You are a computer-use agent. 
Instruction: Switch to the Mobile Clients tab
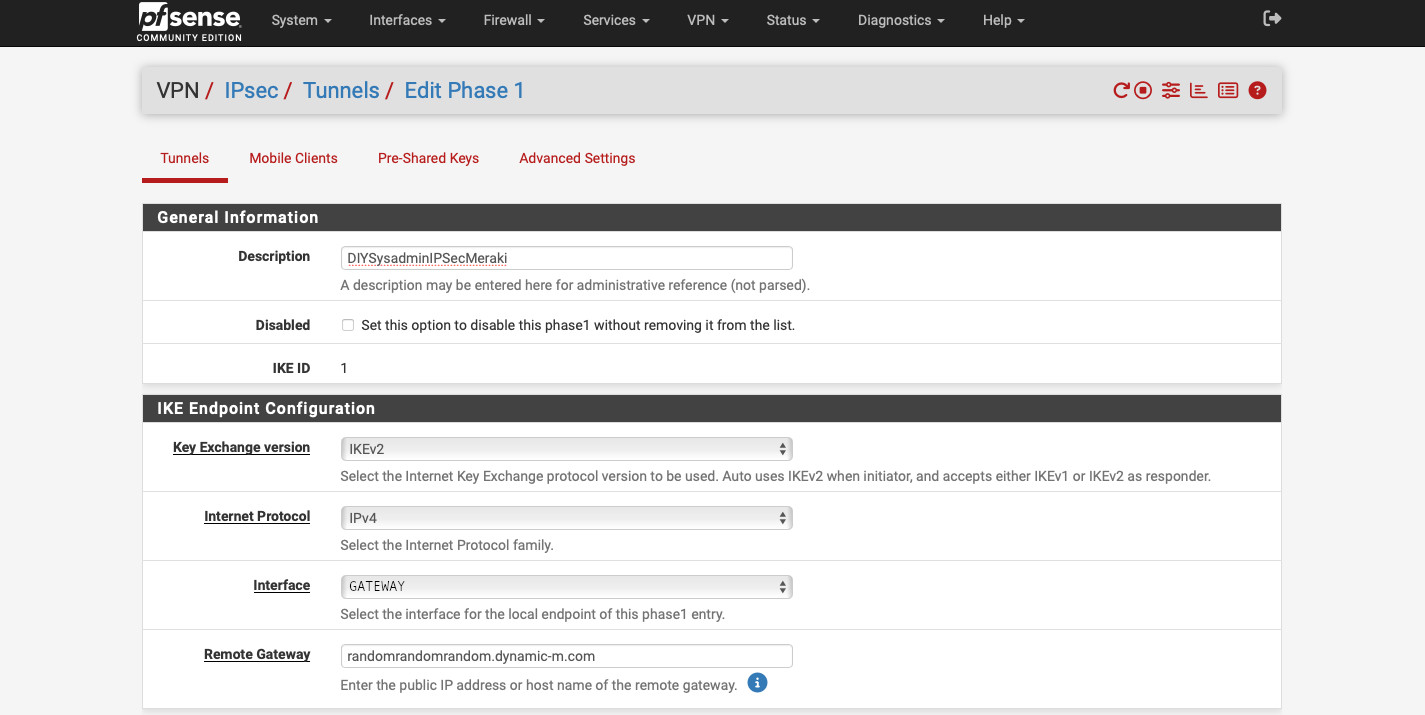point(293,158)
